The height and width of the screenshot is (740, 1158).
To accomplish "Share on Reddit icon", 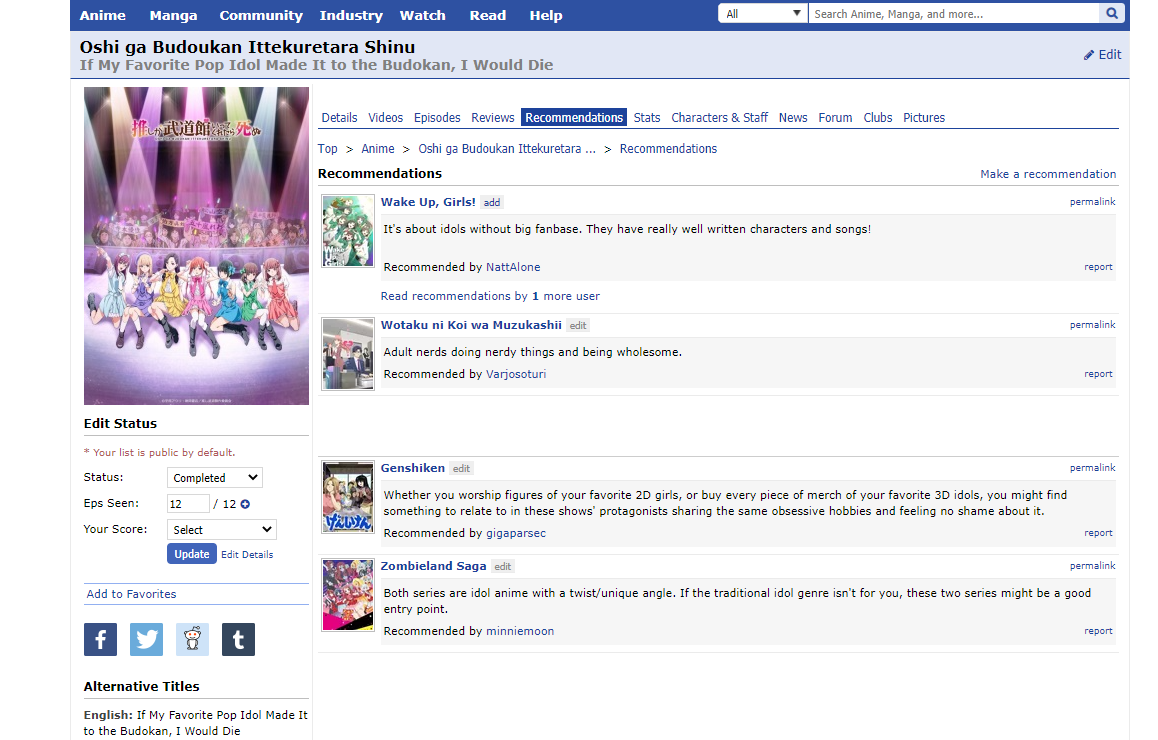I will click(192, 639).
